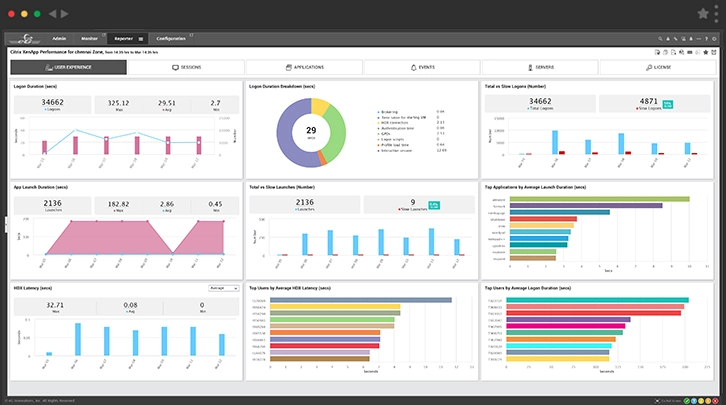Click the purple second bar in Top Applications chart
Screen dimensions: 726x405
click(x=586, y=206)
